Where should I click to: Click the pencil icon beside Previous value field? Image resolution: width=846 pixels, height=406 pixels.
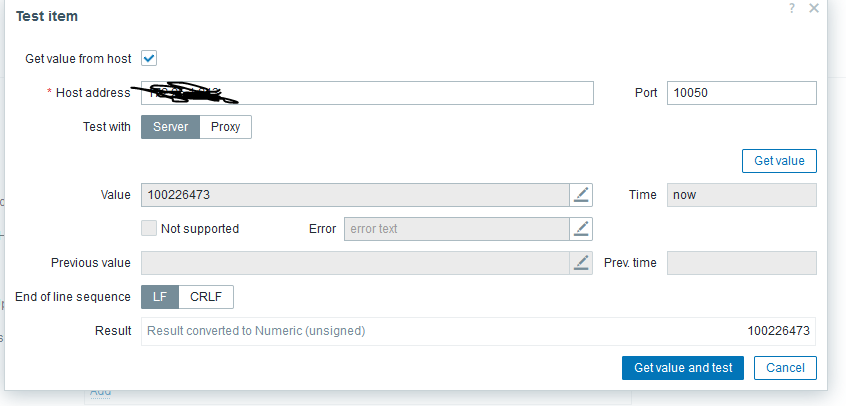point(581,263)
